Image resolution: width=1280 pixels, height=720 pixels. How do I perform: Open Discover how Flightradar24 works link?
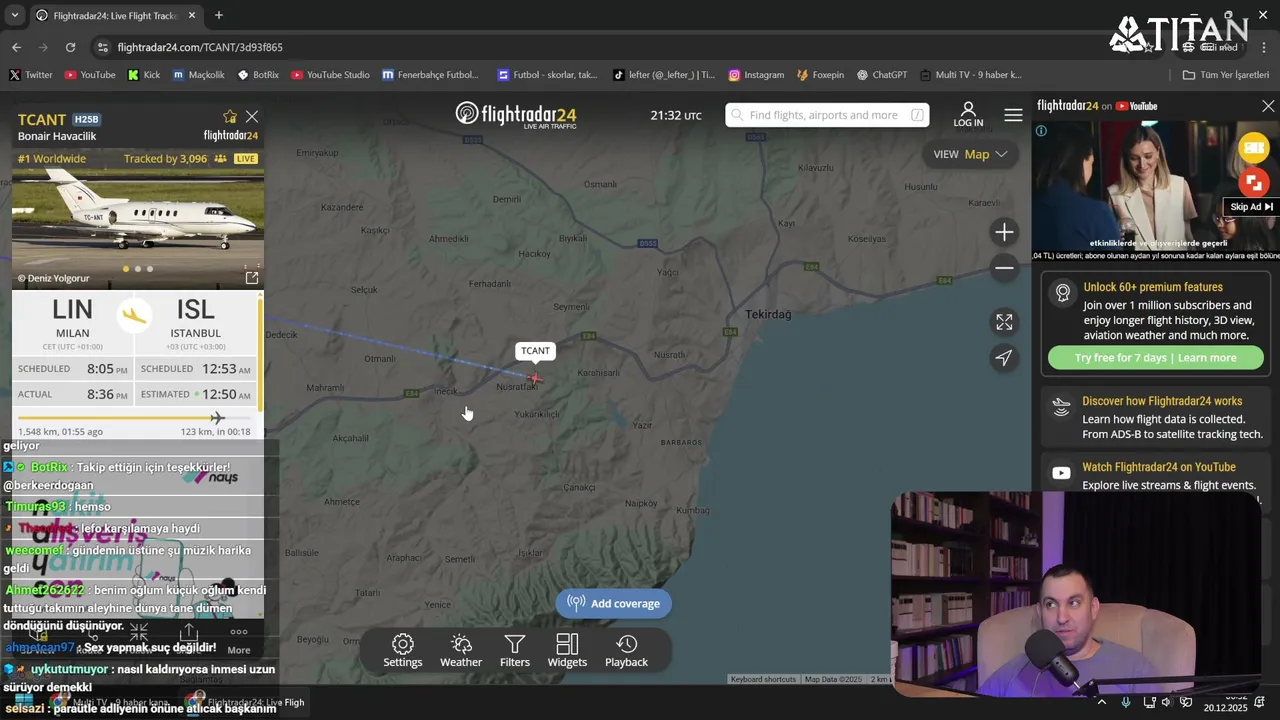click(1161, 401)
